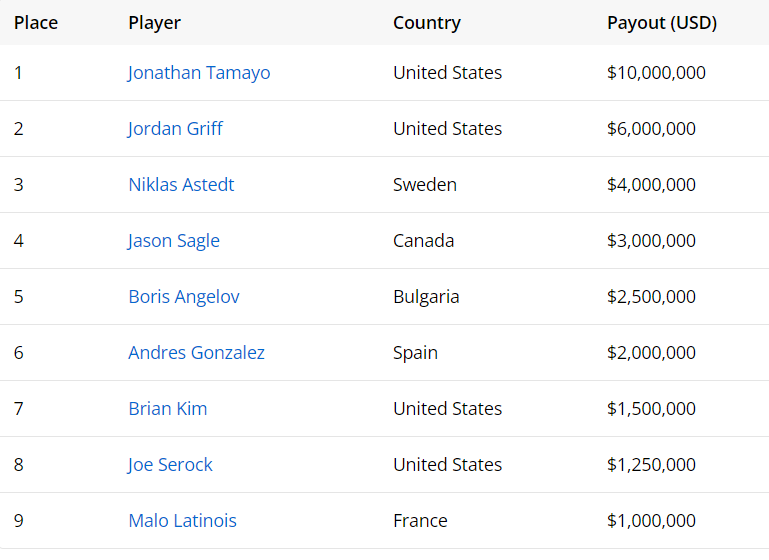Screen dimensions: 769x560
Task: Click the $1,000,000 payout cell
Action: click(x=651, y=521)
